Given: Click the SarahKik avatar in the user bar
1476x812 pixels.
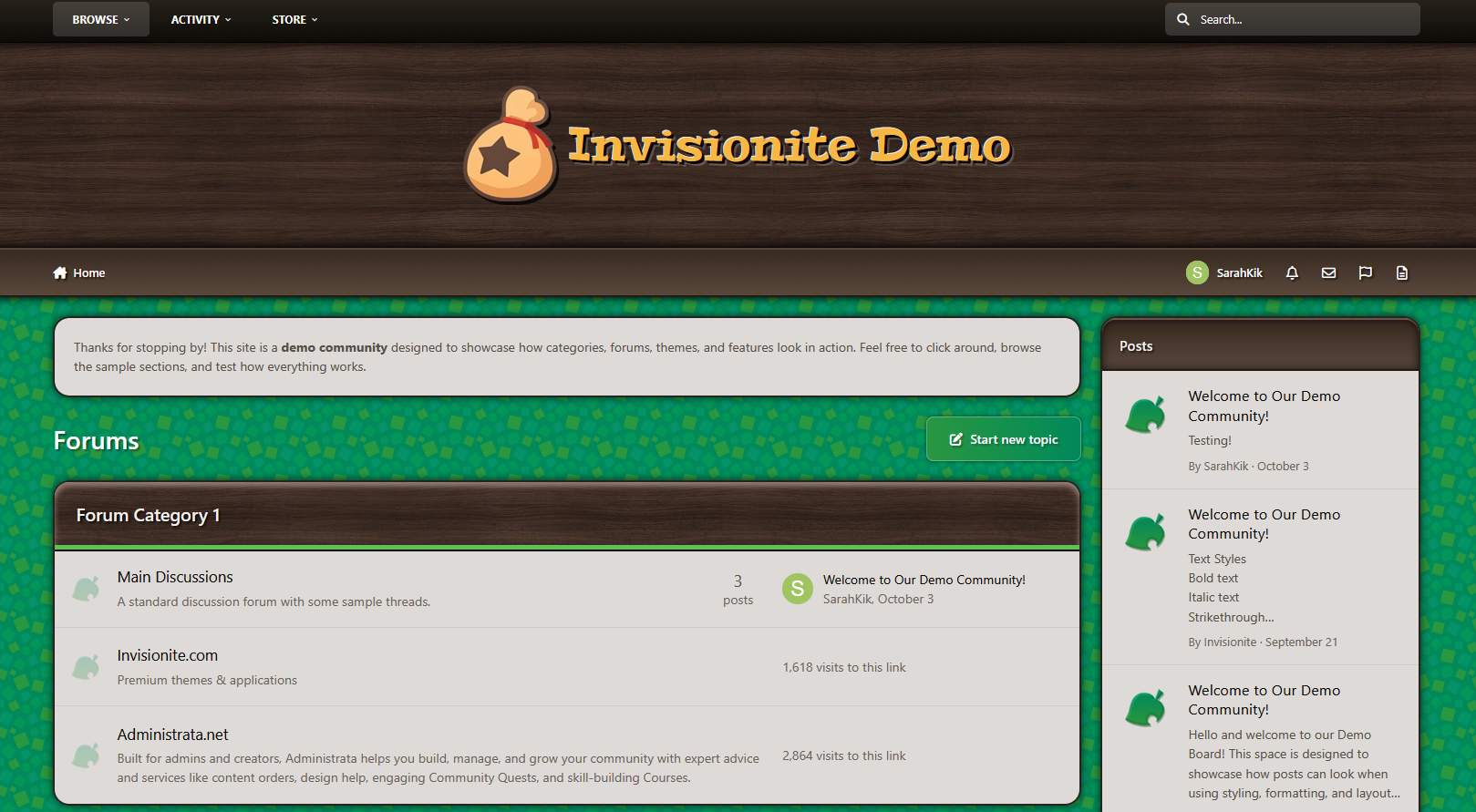Looking at the screenshot, I should click(1197, 272).
